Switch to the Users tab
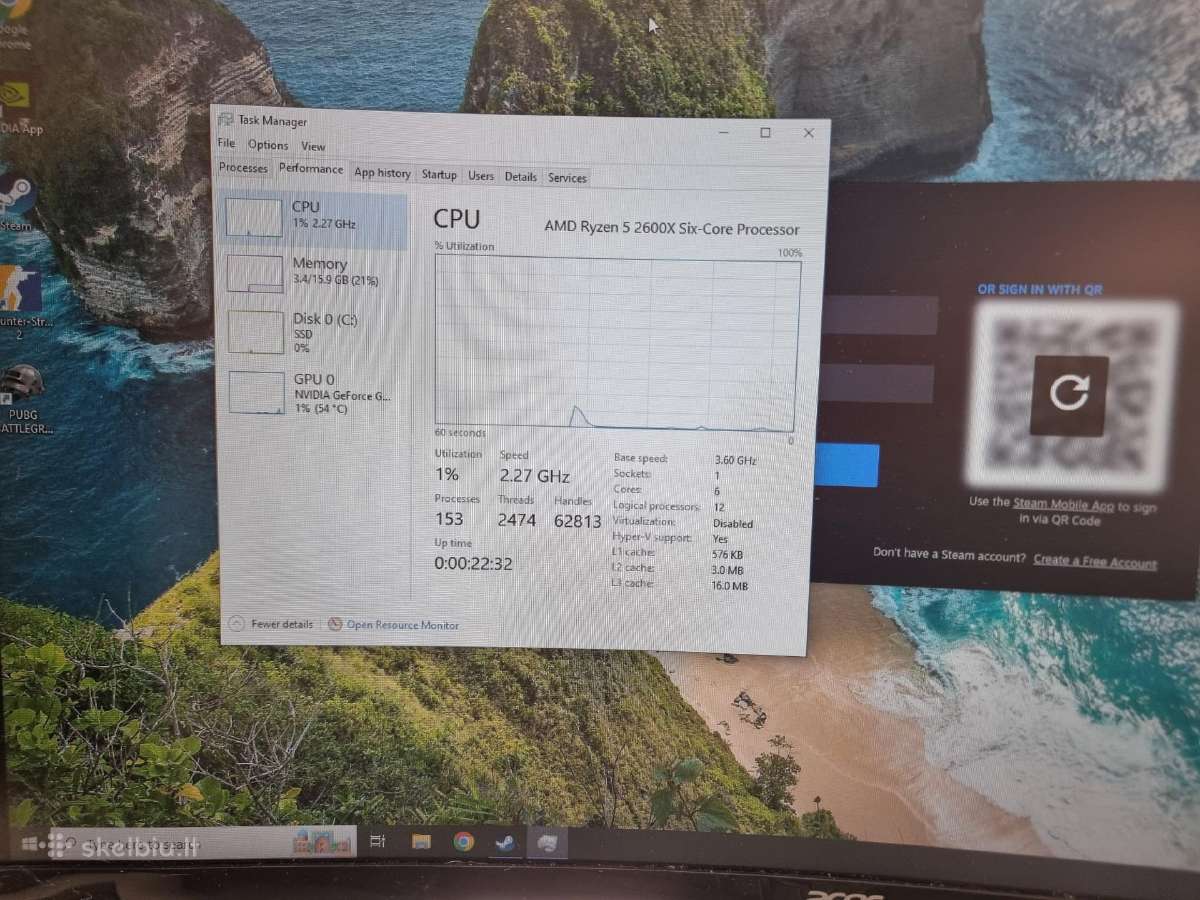Viewport: 1200px width, 900px height. (481, 175)
